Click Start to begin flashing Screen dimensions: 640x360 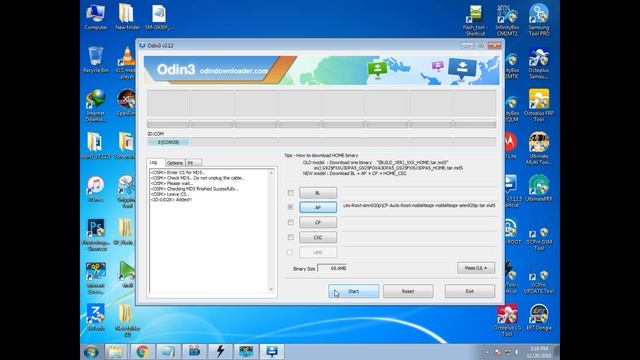(353, 291)
